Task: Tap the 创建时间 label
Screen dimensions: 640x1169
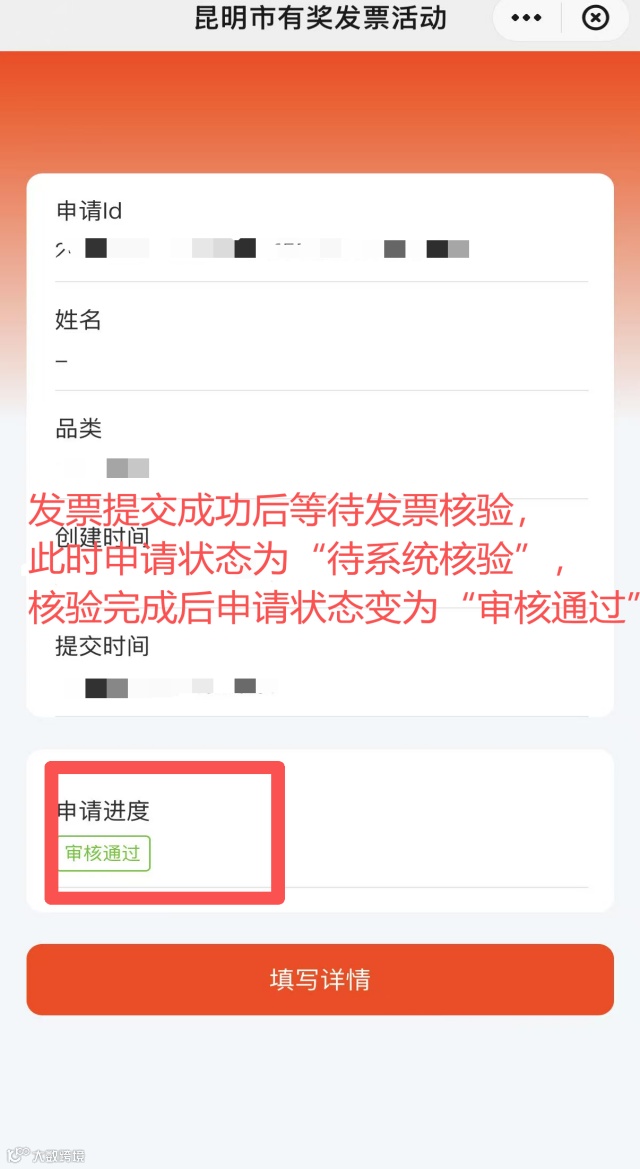Action: (x=102, y=537)
